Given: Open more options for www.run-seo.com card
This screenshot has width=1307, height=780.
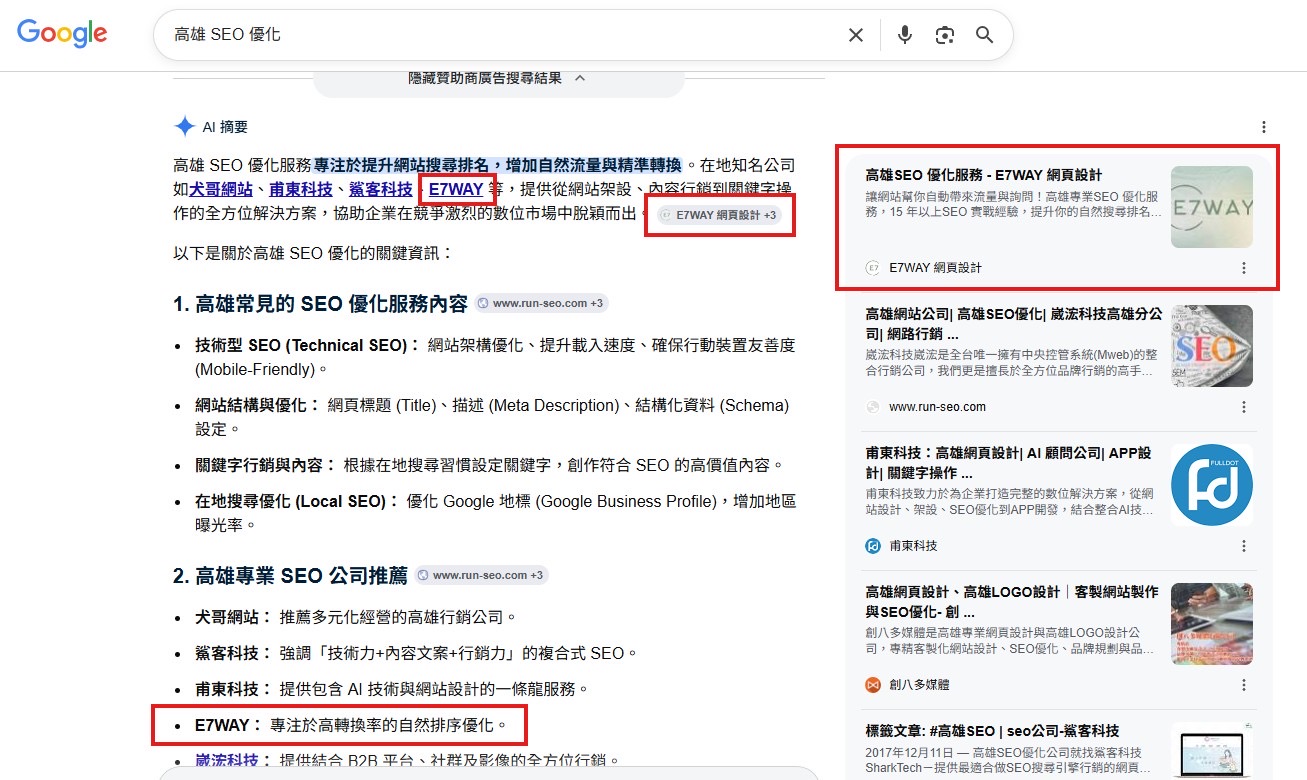Looking at the screenshot, I should tap(1244, 407).
